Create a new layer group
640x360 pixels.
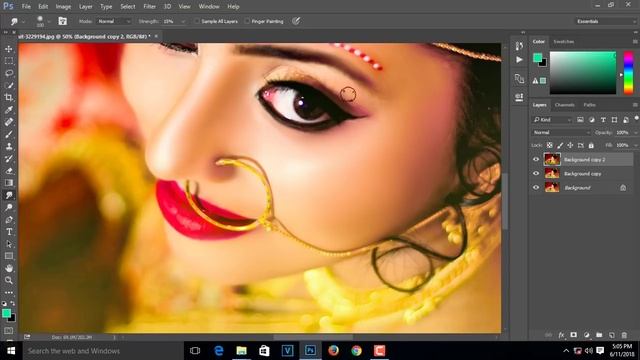(x=599, y=335)
